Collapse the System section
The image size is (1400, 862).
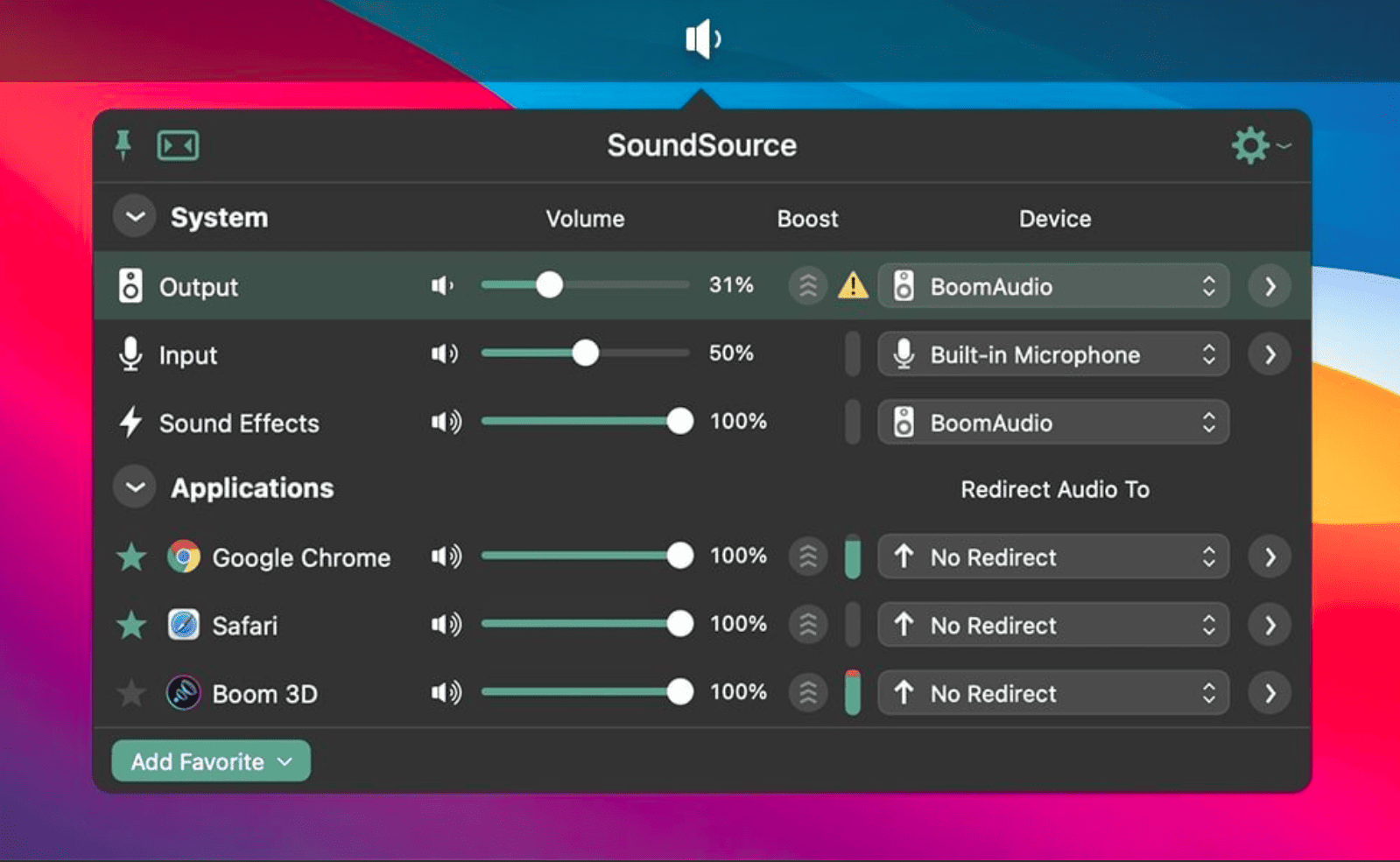[135, 217]
